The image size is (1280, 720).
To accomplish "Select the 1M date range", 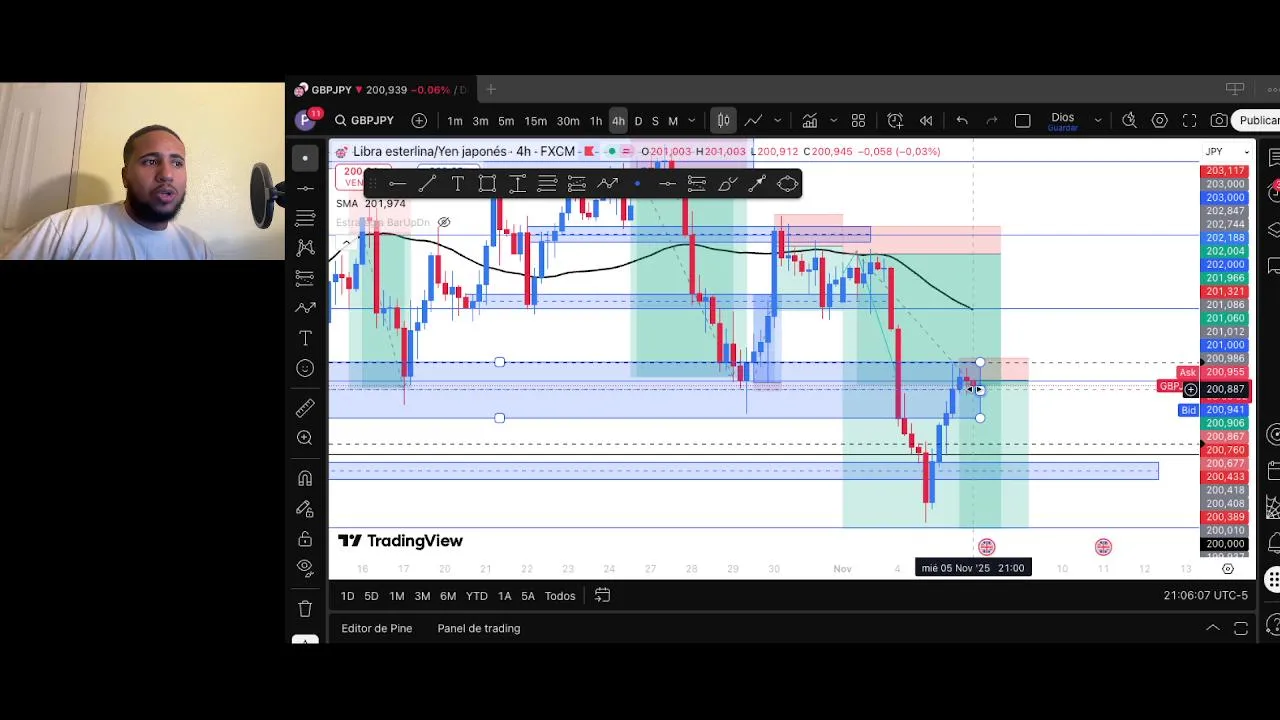I will pos(397,596).
